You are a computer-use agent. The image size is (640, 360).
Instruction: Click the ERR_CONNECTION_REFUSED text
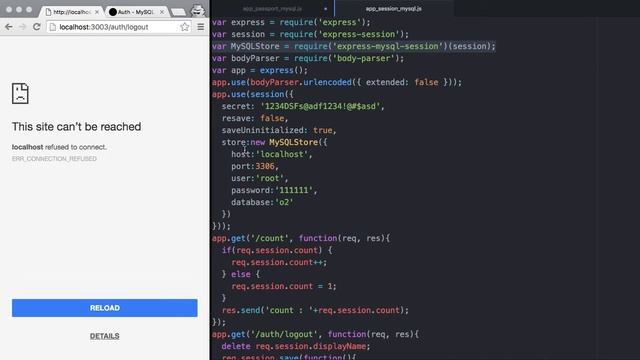pyautogui.click(x=54, y=159)
